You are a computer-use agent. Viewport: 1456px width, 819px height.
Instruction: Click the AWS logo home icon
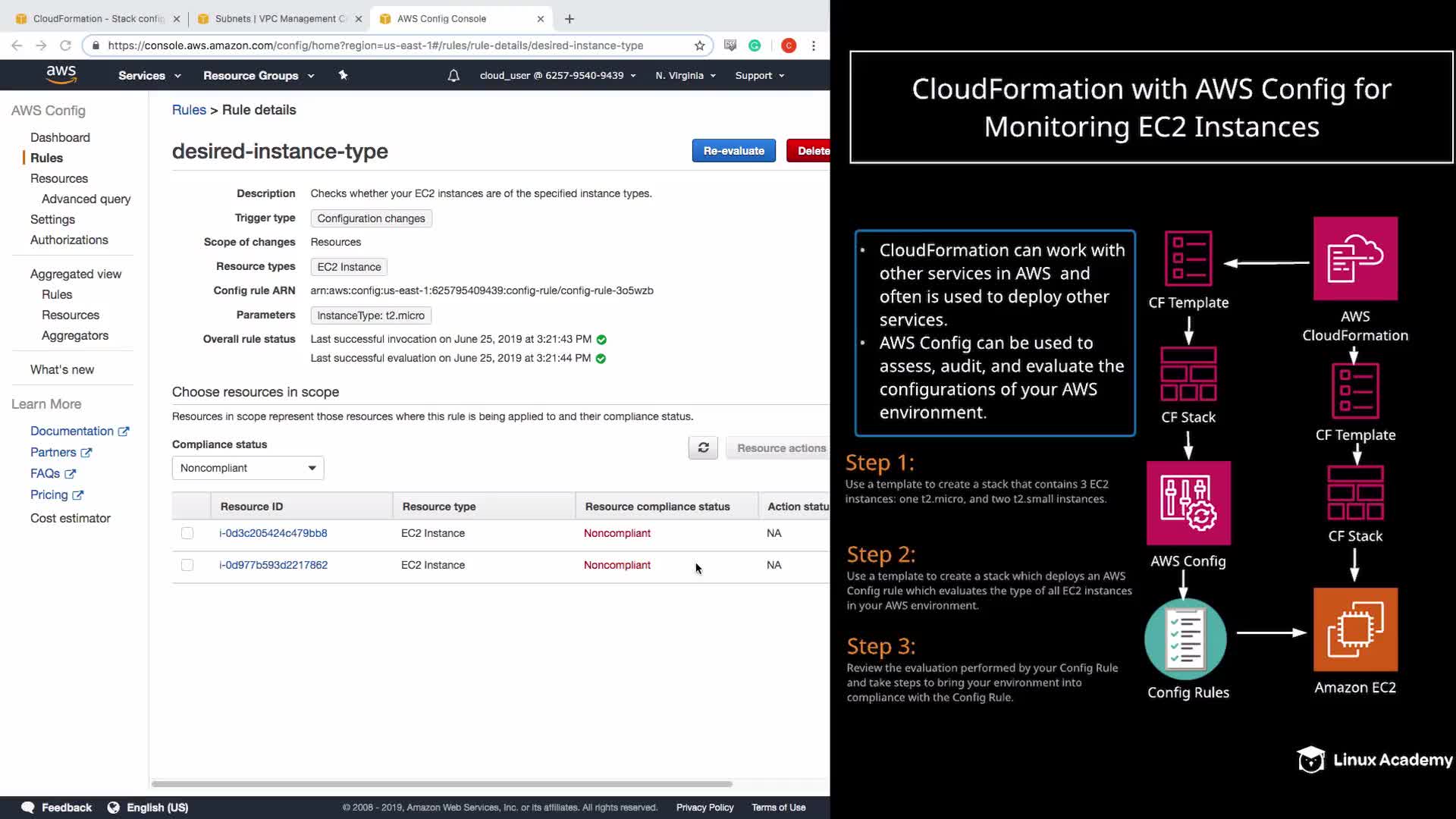coord(61,74)
